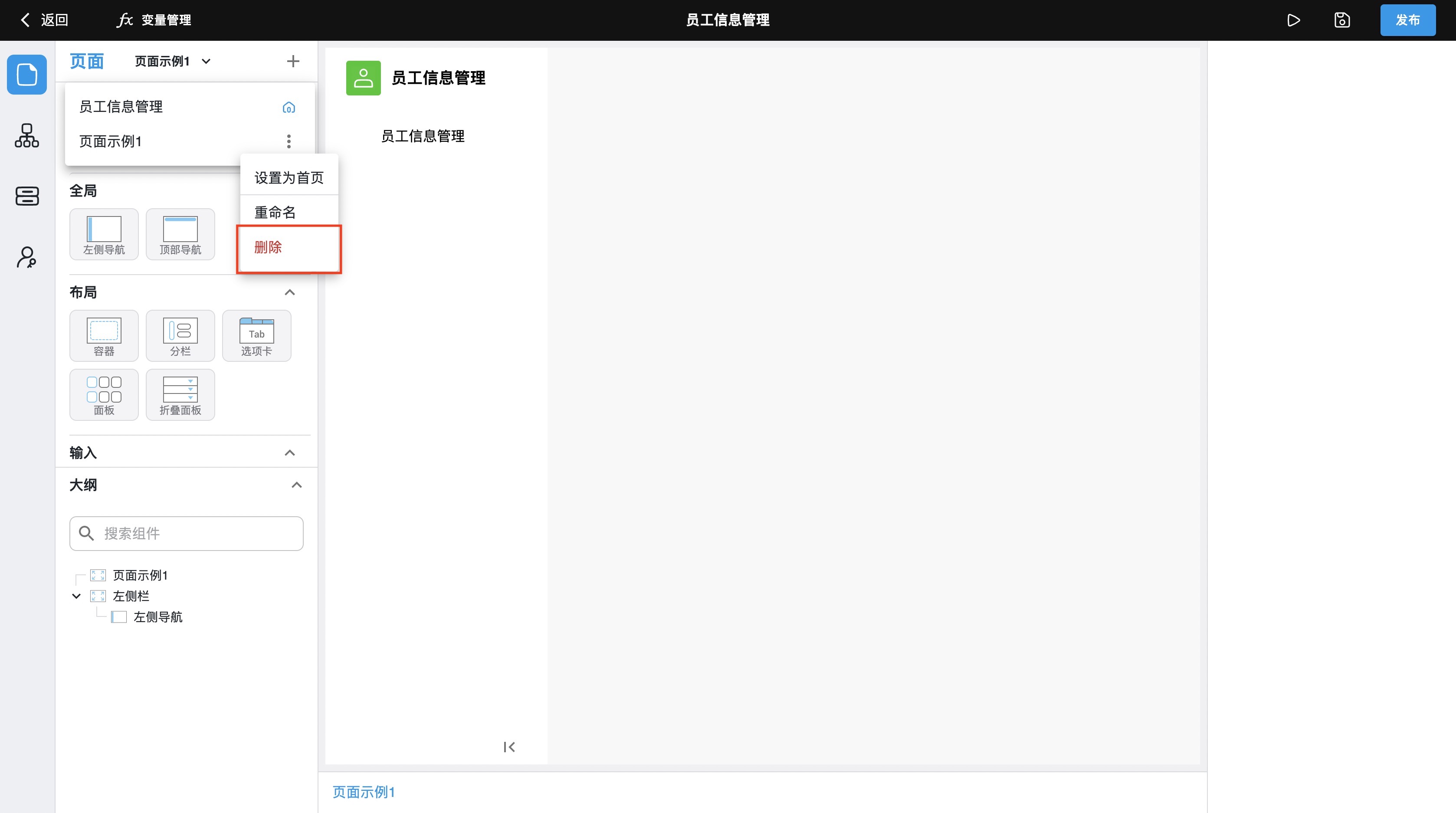Select the 左侧导航 component
This screenshot has height=813, width=1456.
[104, 234]
